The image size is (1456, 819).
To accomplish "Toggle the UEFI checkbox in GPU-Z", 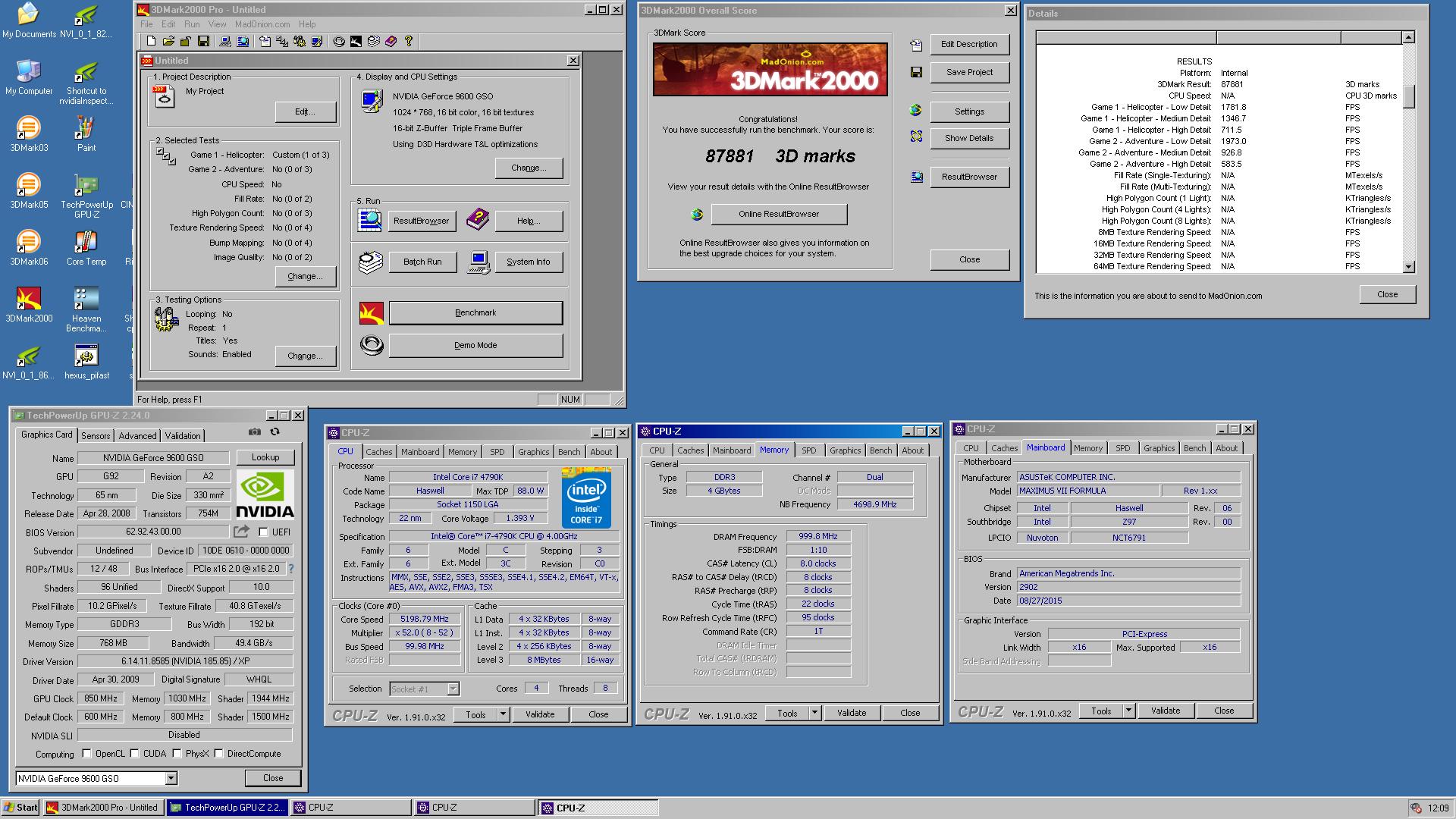I will coord(263,532).
